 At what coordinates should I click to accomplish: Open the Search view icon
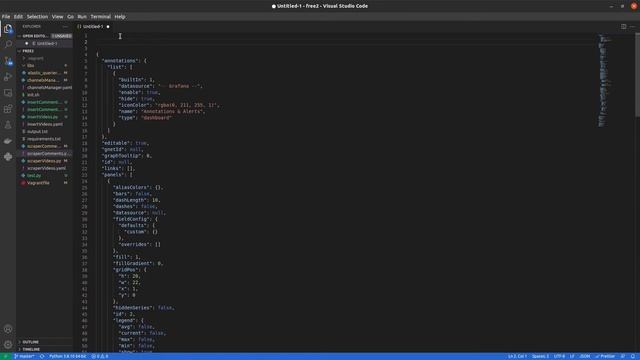point(8,44)
